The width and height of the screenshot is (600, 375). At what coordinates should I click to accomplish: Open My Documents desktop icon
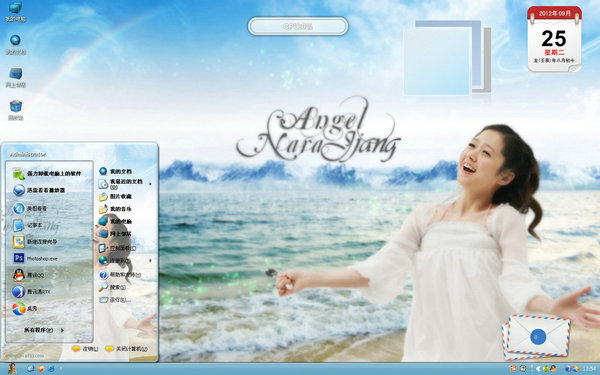(15, 44)
